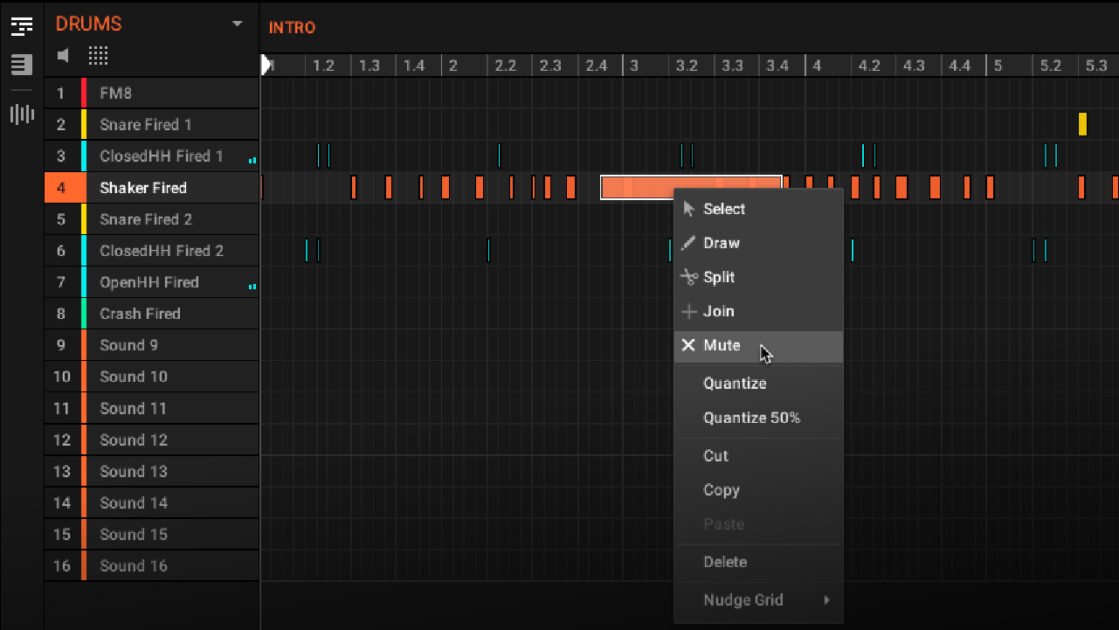Click the Select arrow icon in menu
The height and width of the screenshot is (630, 1119).
pyautogui.click(x=689, y=209)
